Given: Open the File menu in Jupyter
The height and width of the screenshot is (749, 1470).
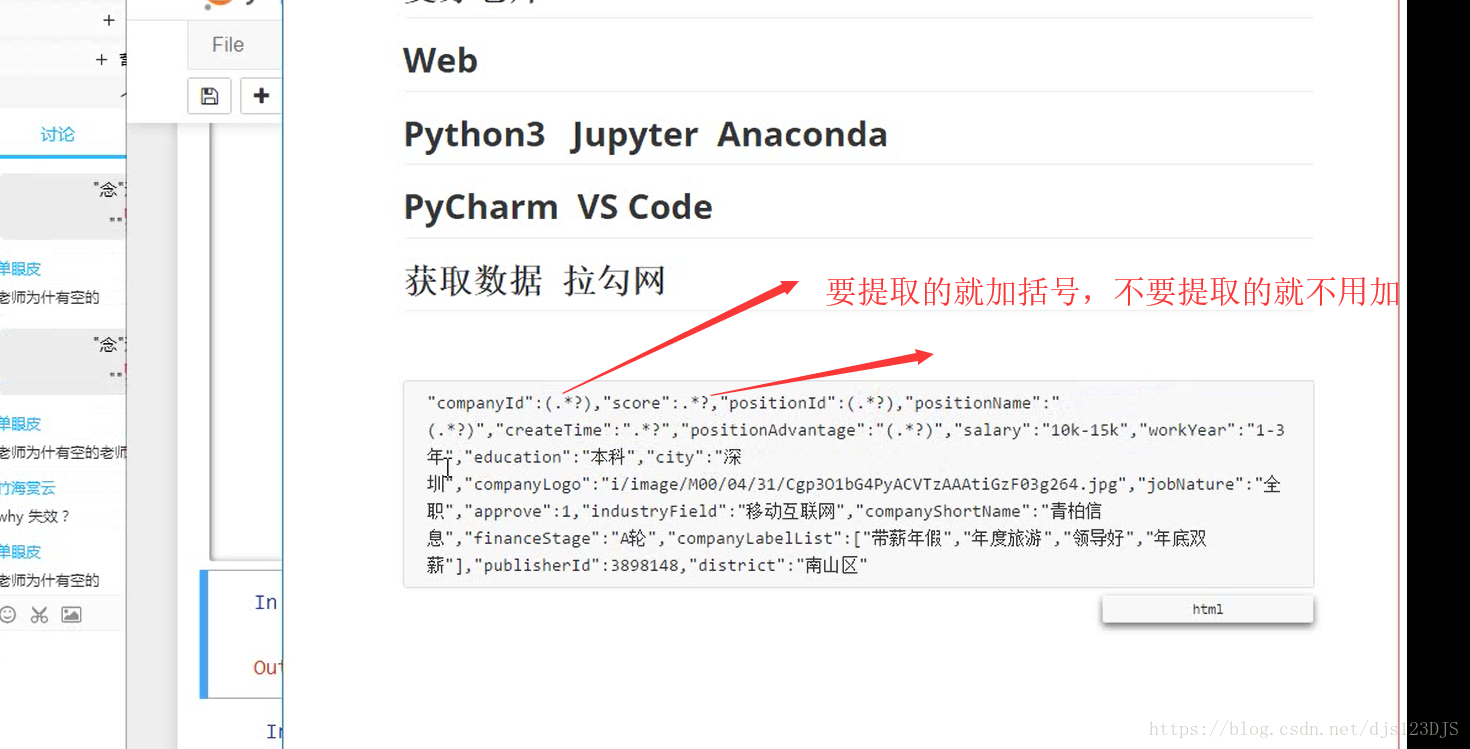Looking at the screenshot, I should click(x=228, y=45).
